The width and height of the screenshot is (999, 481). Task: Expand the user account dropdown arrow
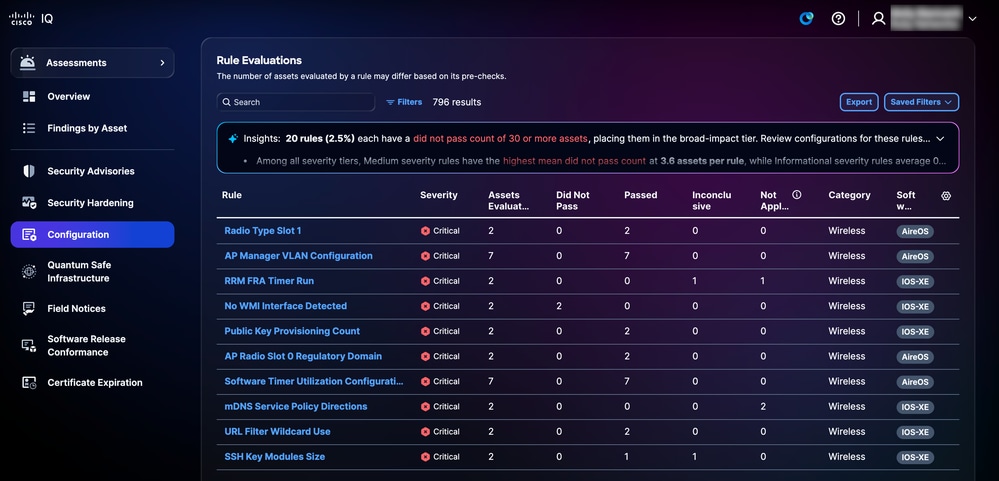click(972, 19)
